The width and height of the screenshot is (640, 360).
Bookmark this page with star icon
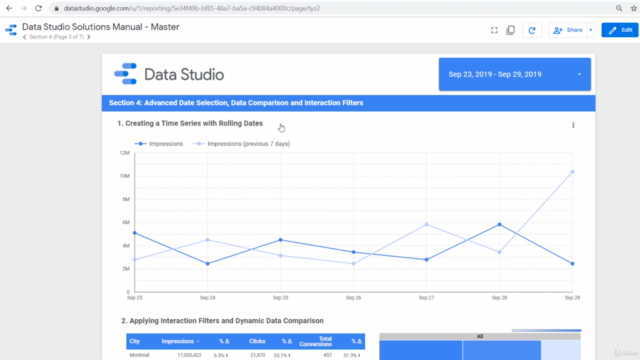[x=633, y=8]
